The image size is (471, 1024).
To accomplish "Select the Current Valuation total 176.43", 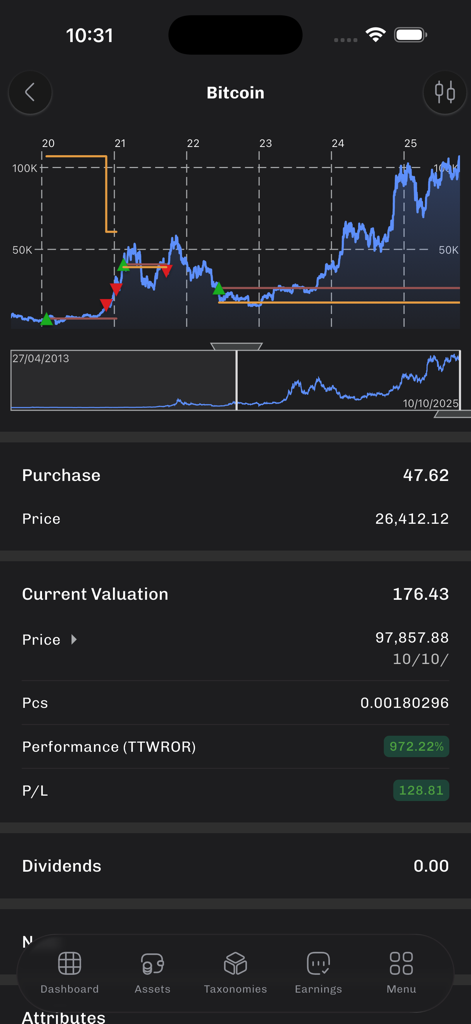I will 421,594.
